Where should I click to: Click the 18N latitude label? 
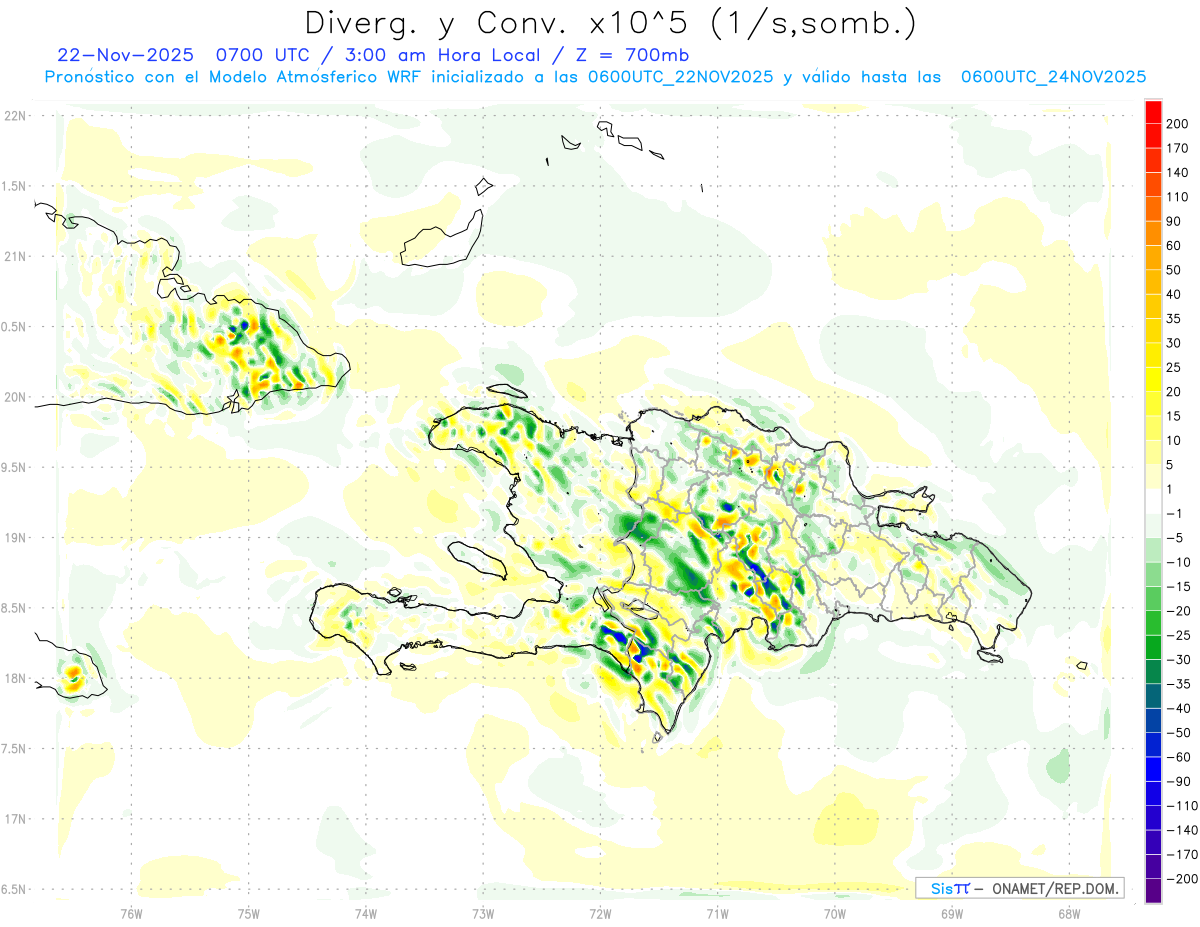click(x=14, y=678)
